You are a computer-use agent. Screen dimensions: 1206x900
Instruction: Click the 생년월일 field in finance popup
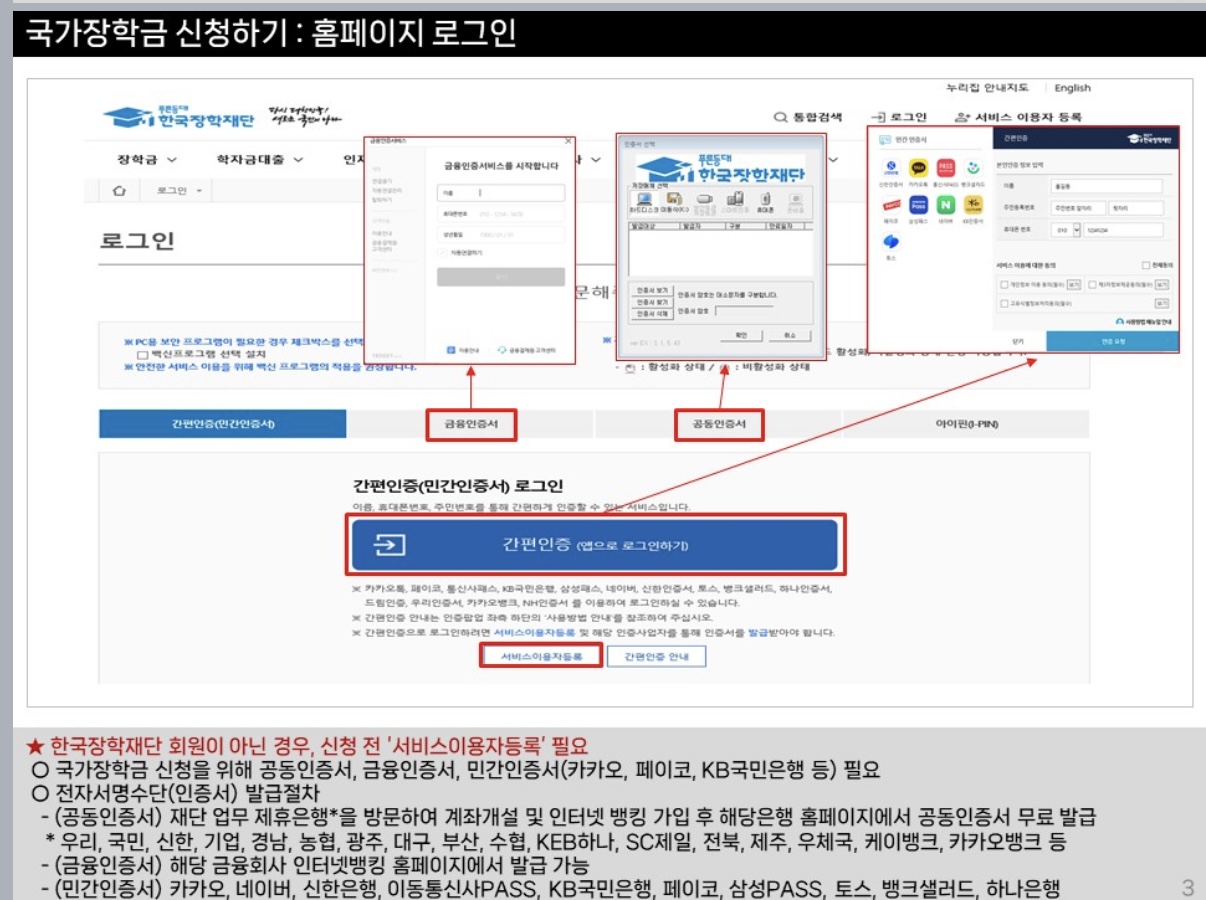[x=501, y=235]
